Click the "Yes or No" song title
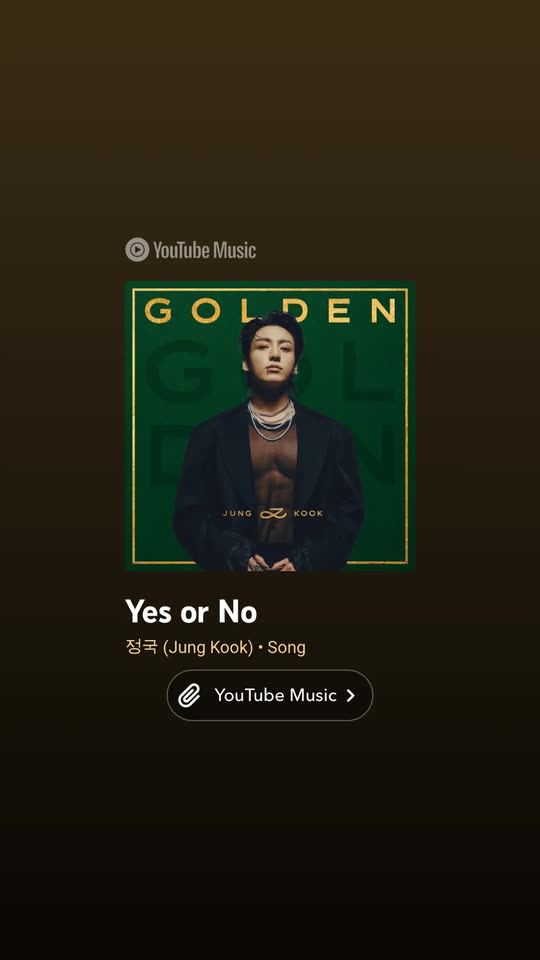Viewport: 540px width, 960px height. coord(191,611)
